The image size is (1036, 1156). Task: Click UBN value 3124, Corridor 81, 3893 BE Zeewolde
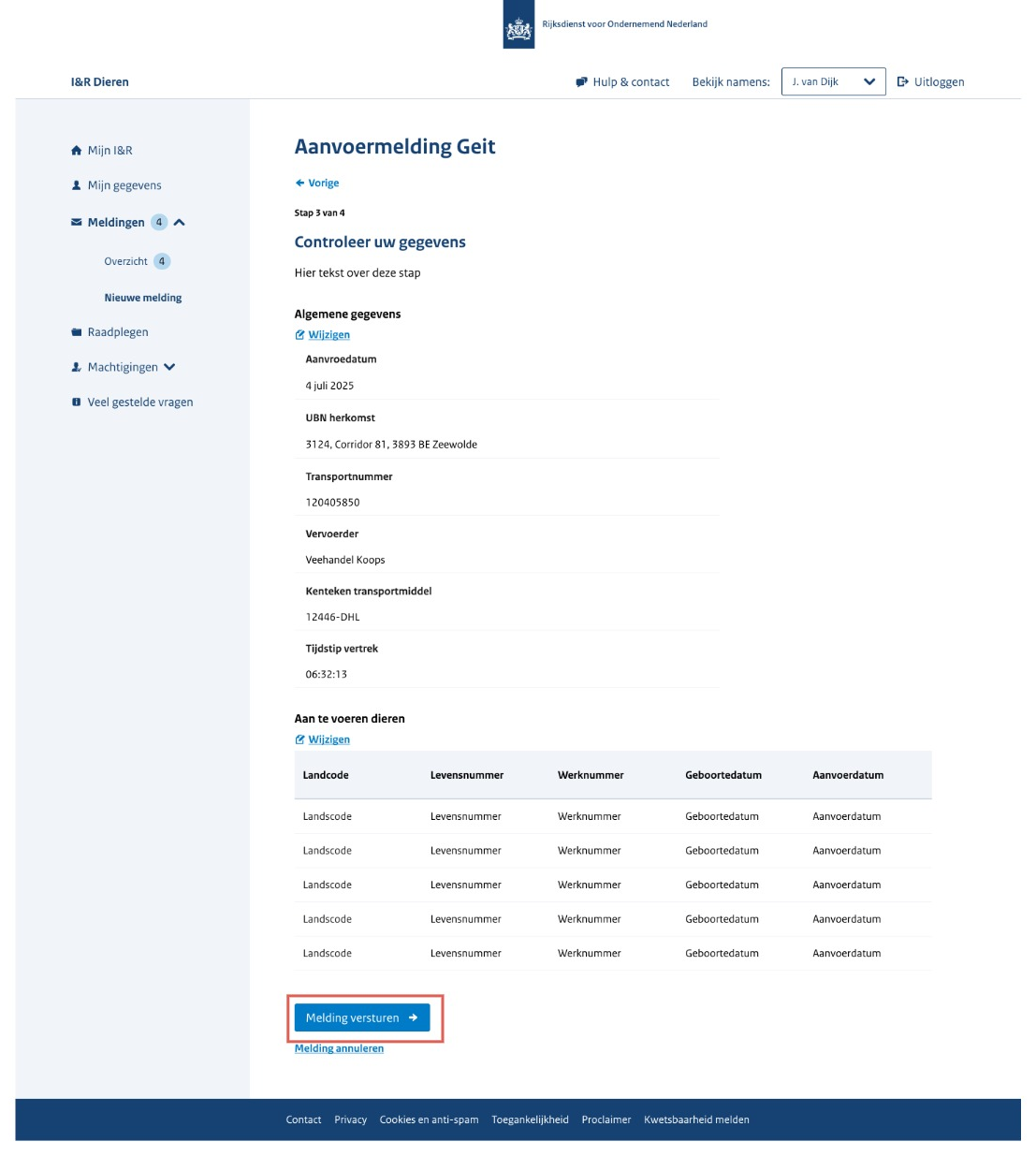pyautogui.click(x=391, y=446)
